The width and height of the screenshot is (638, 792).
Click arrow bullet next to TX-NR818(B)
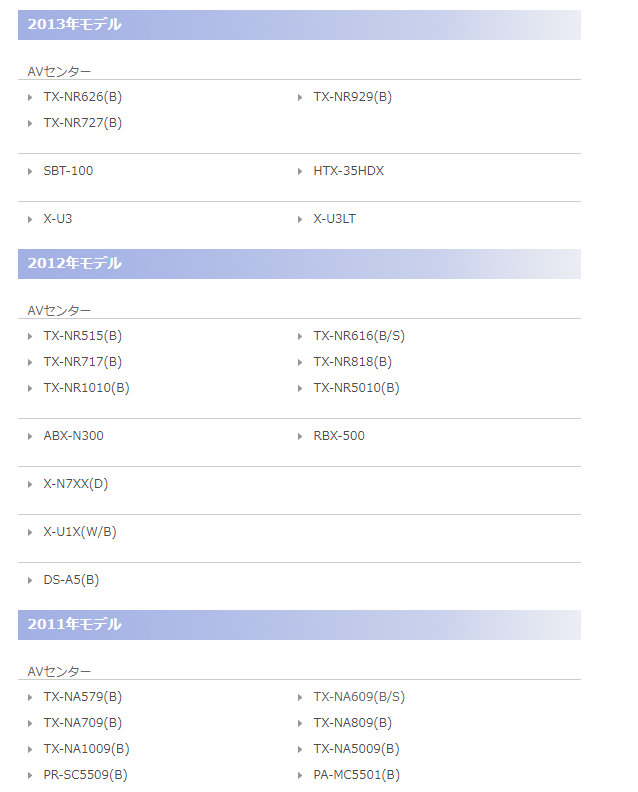[301, 362]
